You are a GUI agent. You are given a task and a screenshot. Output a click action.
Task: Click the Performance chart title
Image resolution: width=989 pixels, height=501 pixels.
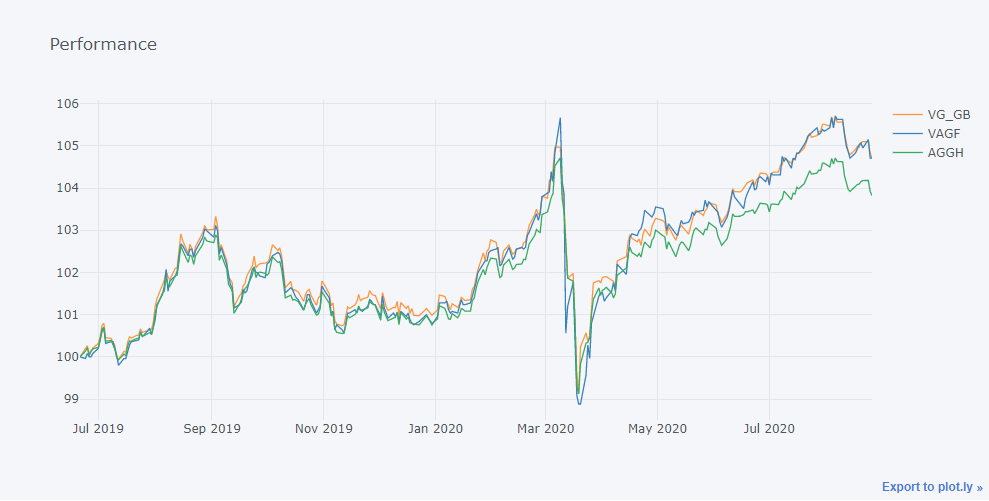[103, 45]
